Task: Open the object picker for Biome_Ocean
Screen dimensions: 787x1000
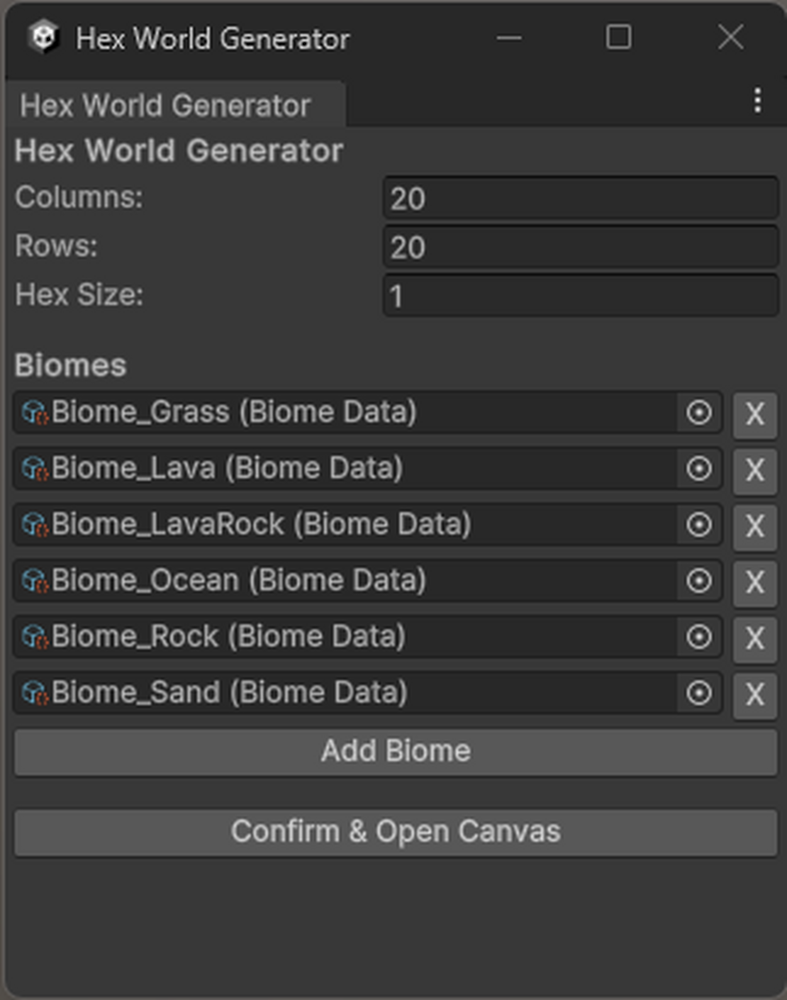Action: tap(699, 581)
